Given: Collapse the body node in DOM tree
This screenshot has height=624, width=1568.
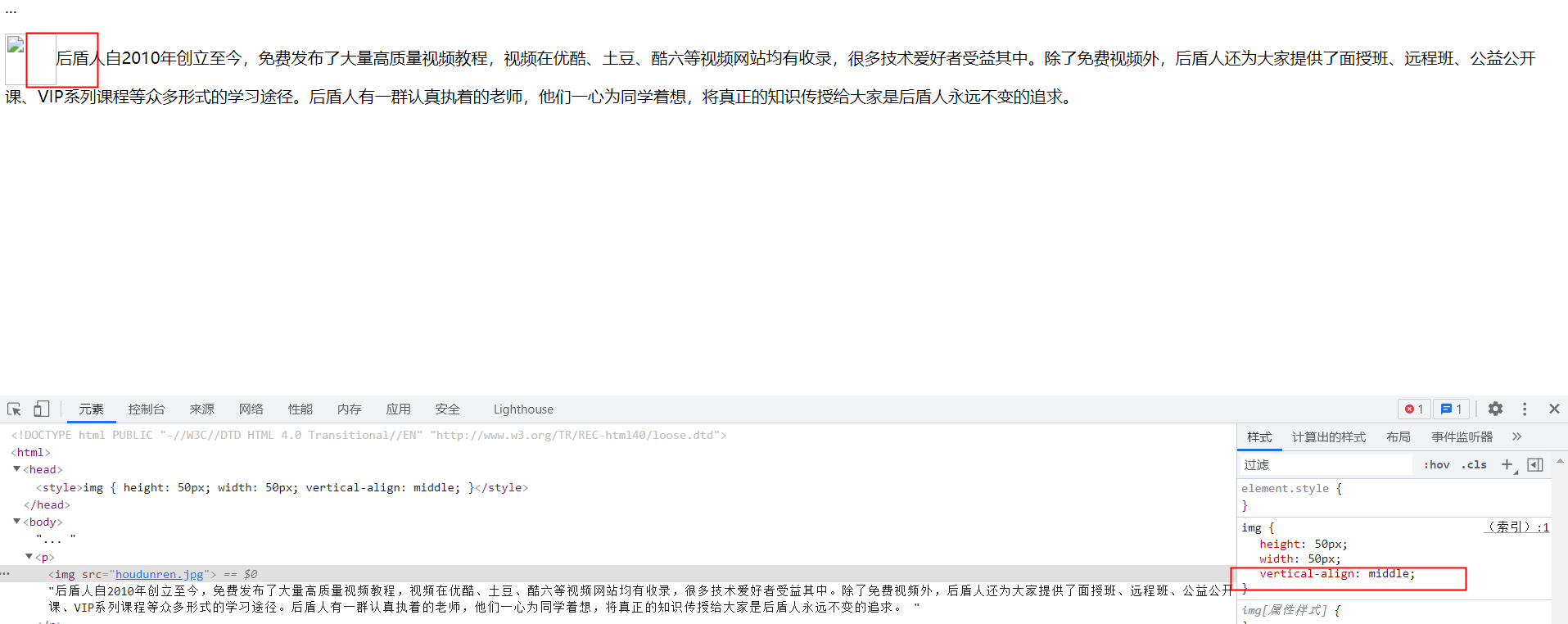Looking at the screenshot, I should (x=16, y=522).
